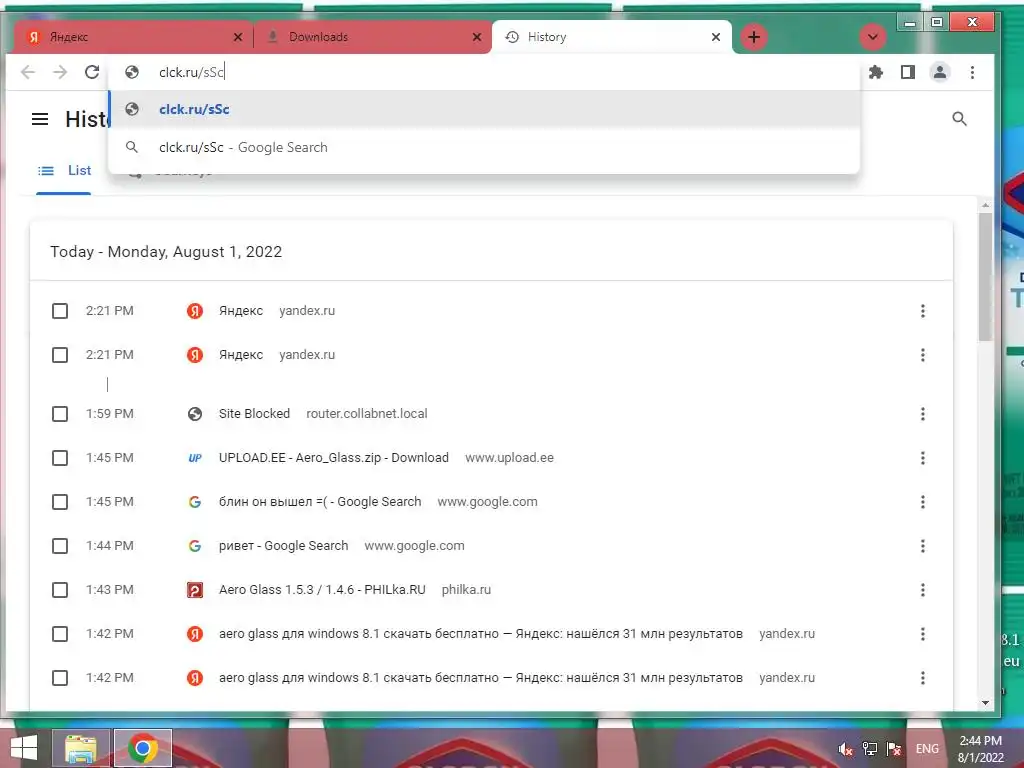Click the UP favicon for upload.ee row

point(195,458)
